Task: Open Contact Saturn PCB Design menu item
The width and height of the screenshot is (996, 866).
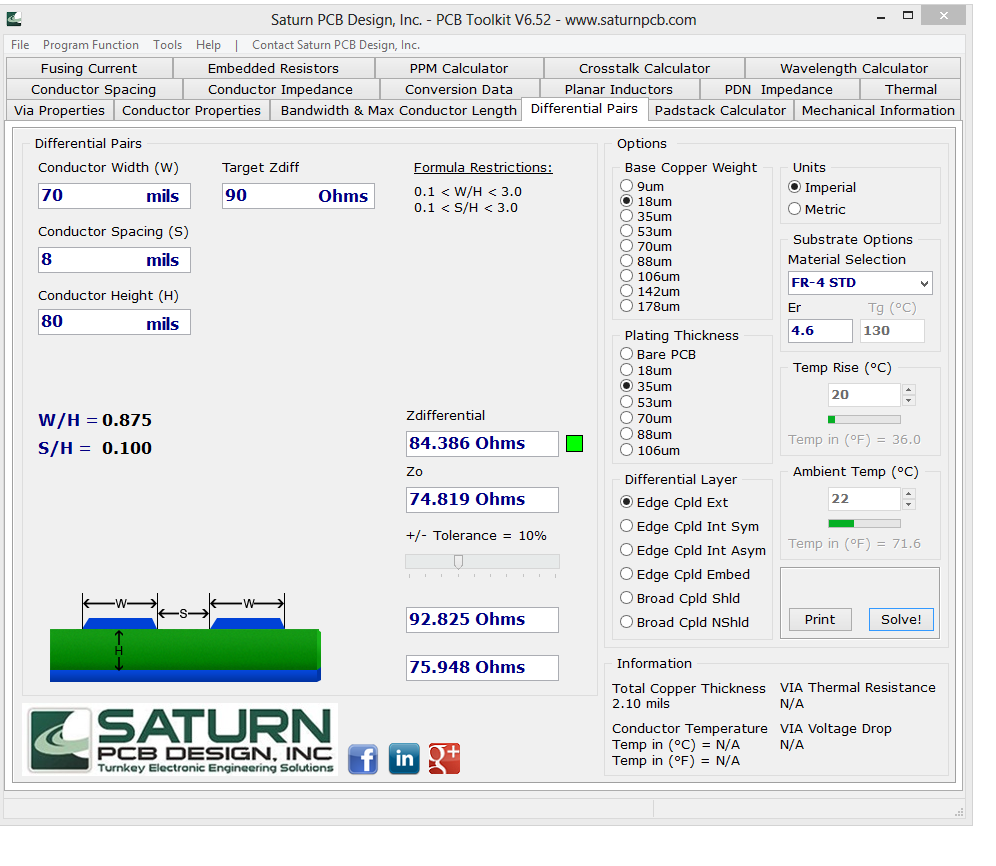Action: 336,45
